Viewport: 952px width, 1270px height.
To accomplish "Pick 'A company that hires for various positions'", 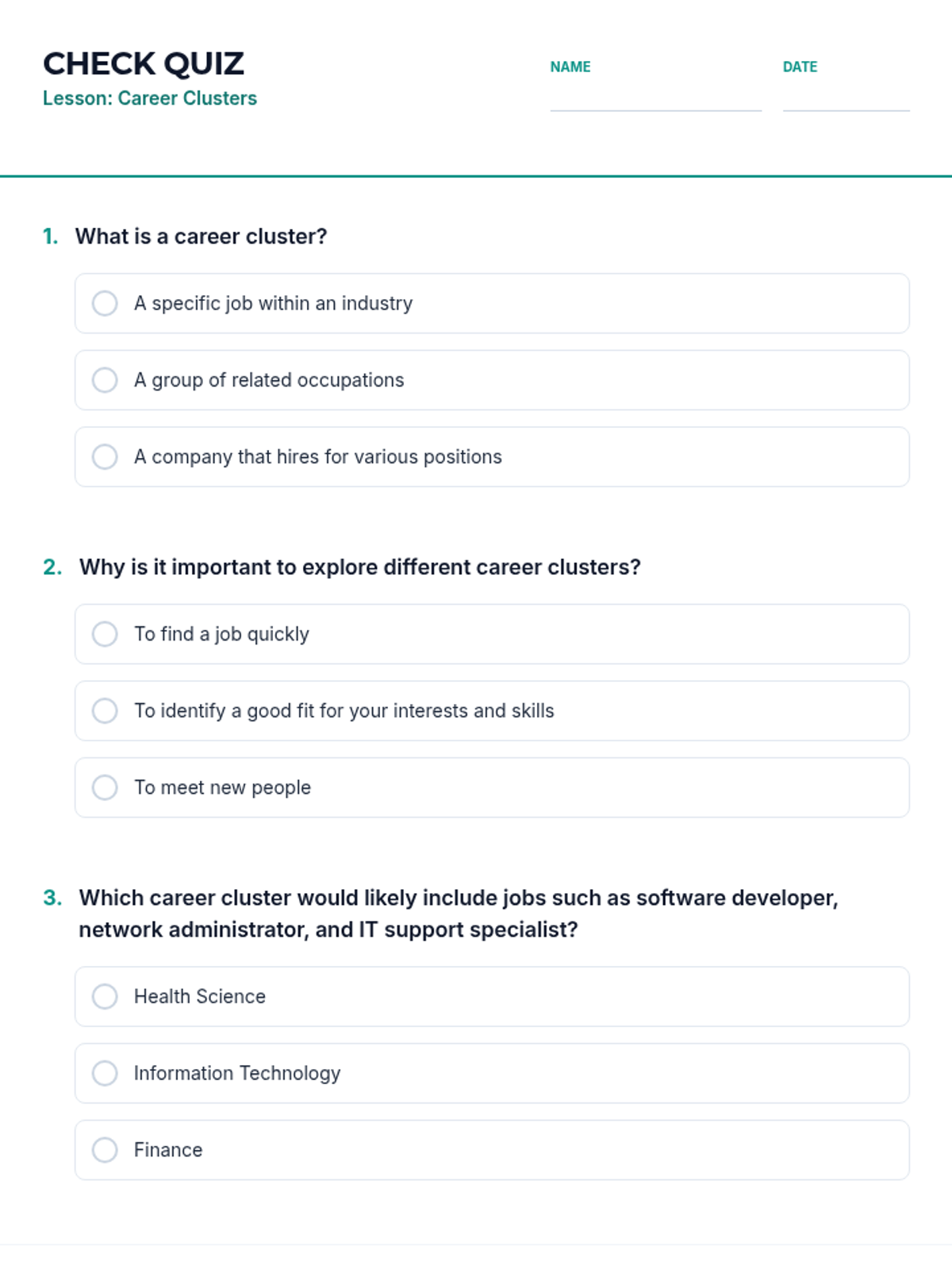I will 105,457.
